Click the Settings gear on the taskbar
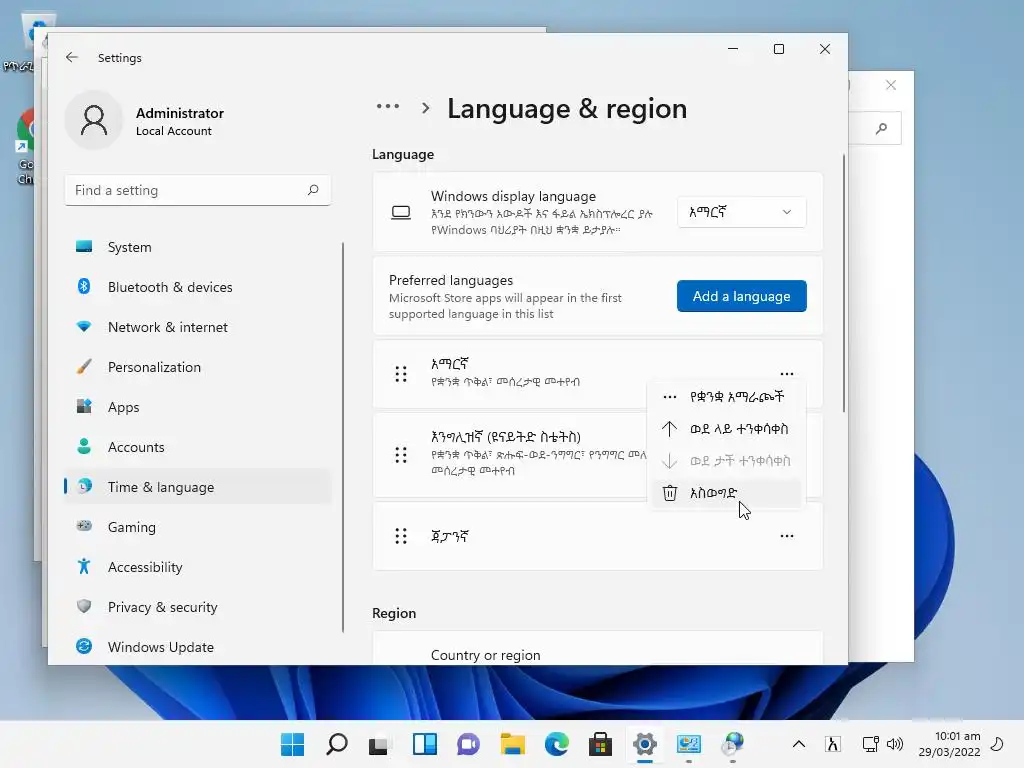The height and width of the screenshot is (768, 1024). tap(645, 744)
